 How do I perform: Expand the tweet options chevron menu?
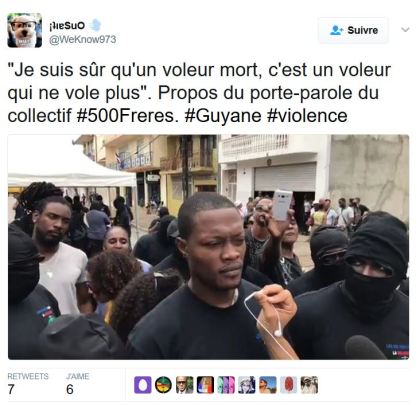pyautogui.click(x=405, y=30)
